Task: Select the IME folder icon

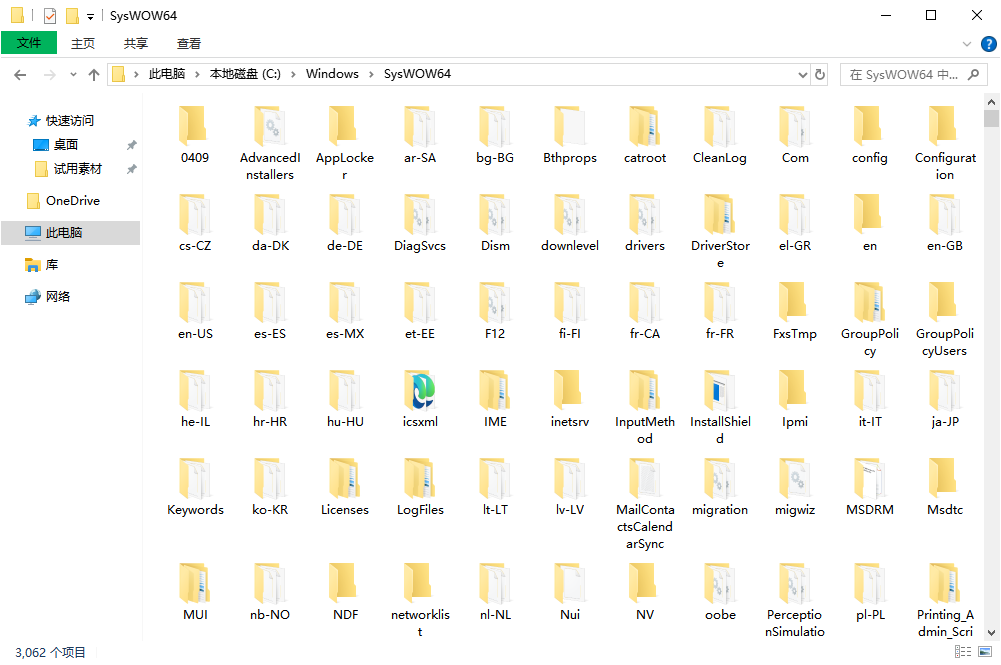Action: pos(495,390)
